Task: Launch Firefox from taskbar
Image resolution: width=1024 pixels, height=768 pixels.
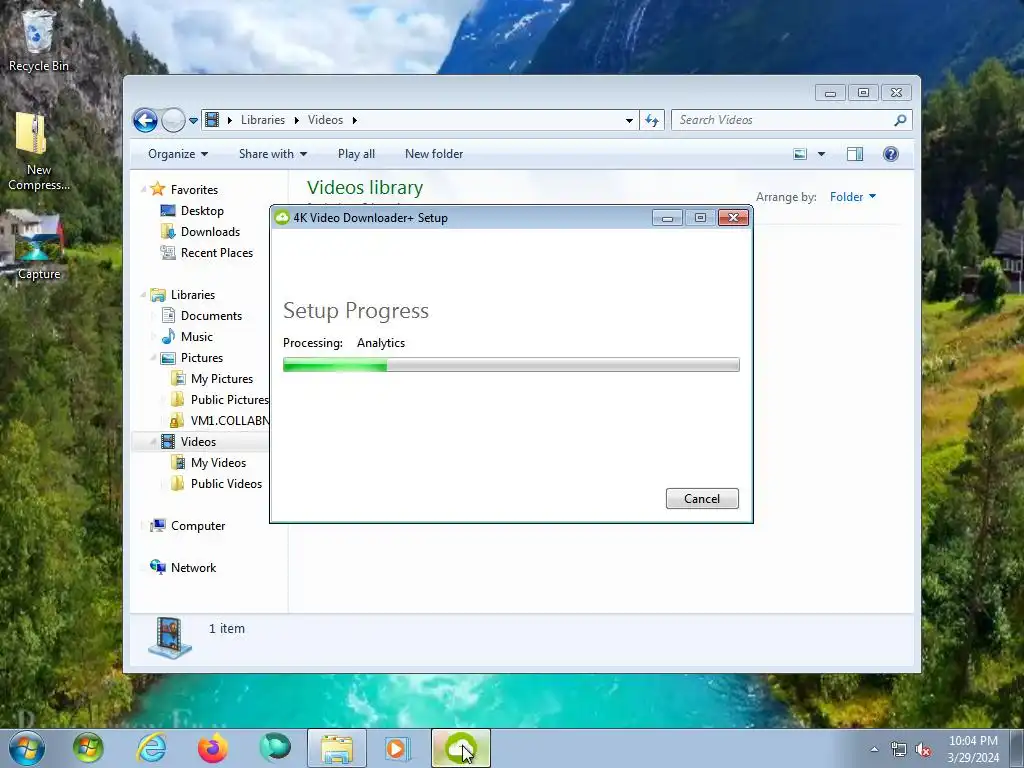Action: pyautogui.click(x=212, y=748)
